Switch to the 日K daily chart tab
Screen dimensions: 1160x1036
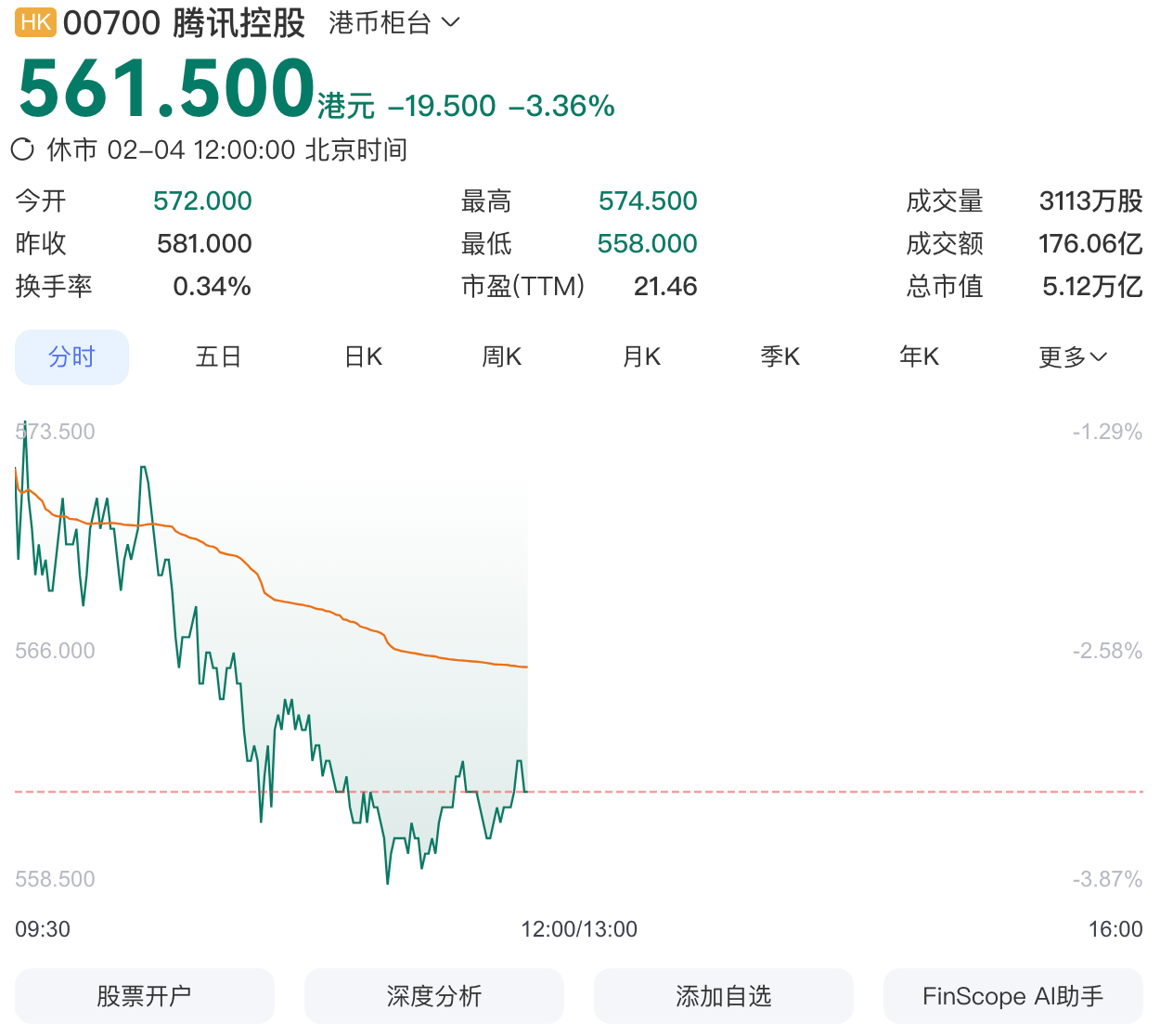click(x=362, y=356)
